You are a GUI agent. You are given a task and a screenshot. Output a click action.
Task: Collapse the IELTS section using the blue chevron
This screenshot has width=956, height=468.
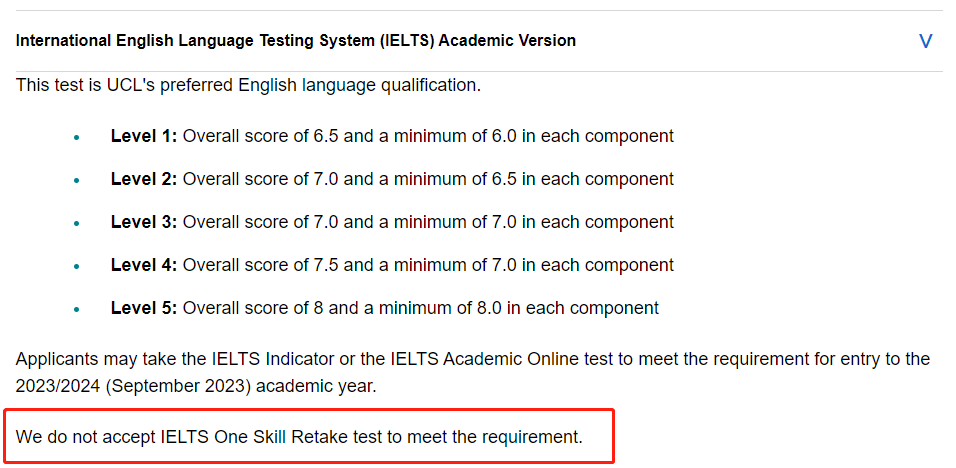click(x=925, y=41)
